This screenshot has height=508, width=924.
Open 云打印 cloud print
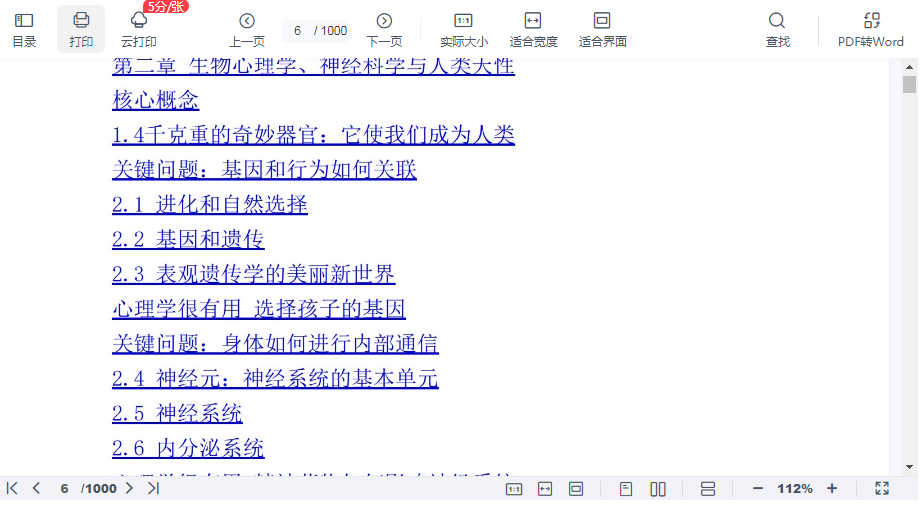[139, 29]
